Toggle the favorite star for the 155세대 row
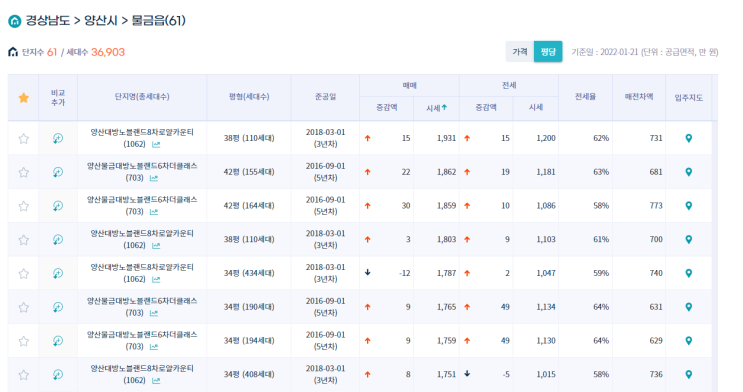Screen dimensions: 743x392 click(24, 172)
